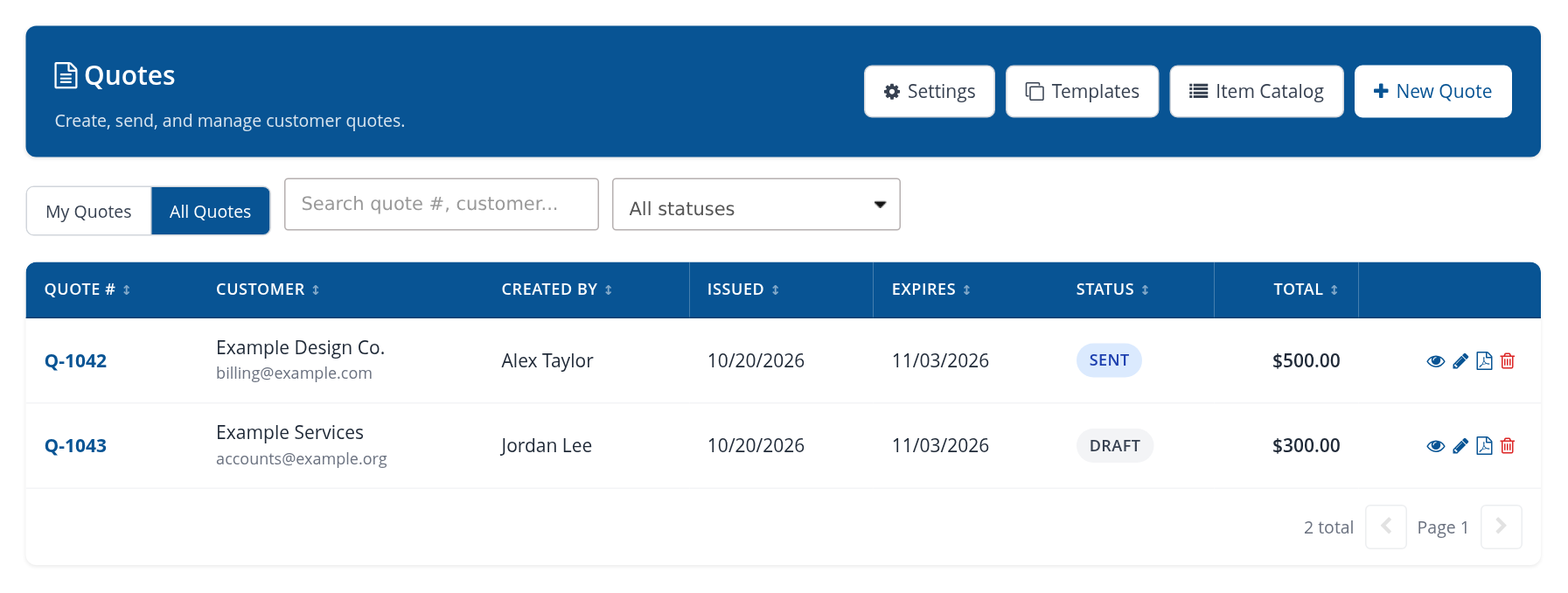
Task: View quote Q-1043 with the eye icon
Action: (1435, 446)
